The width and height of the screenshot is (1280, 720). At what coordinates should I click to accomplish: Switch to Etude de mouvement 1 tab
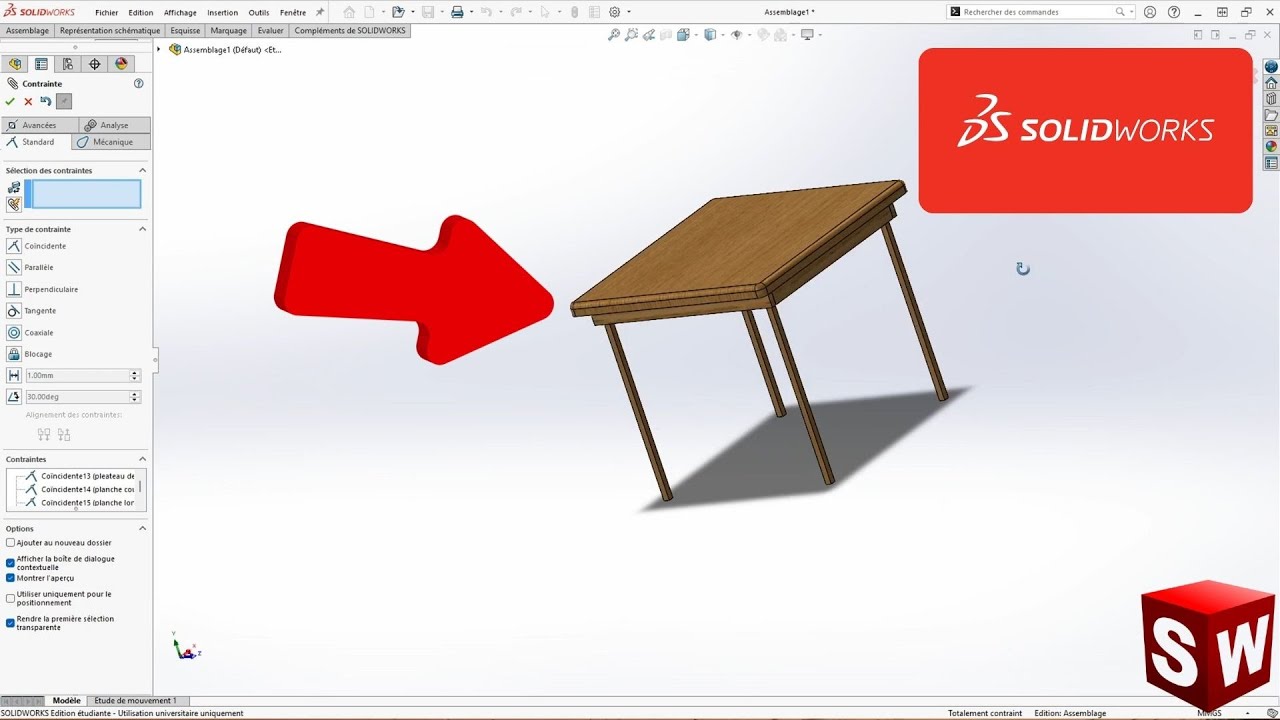135,701
